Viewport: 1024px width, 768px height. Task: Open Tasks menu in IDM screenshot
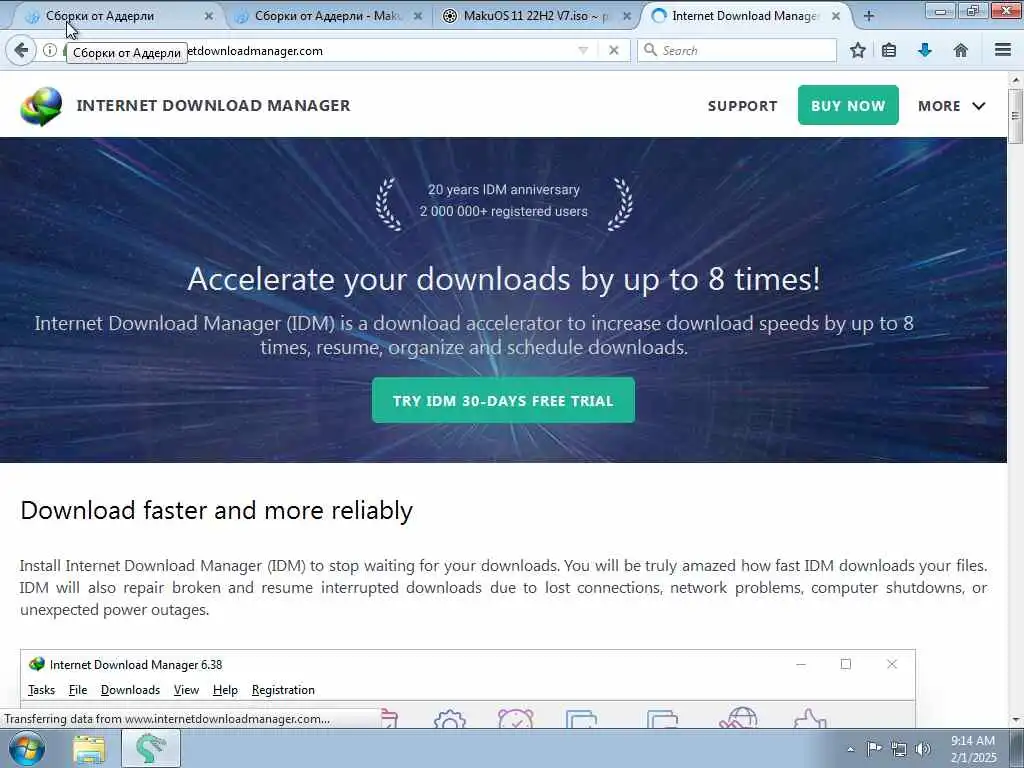point(41,690)
